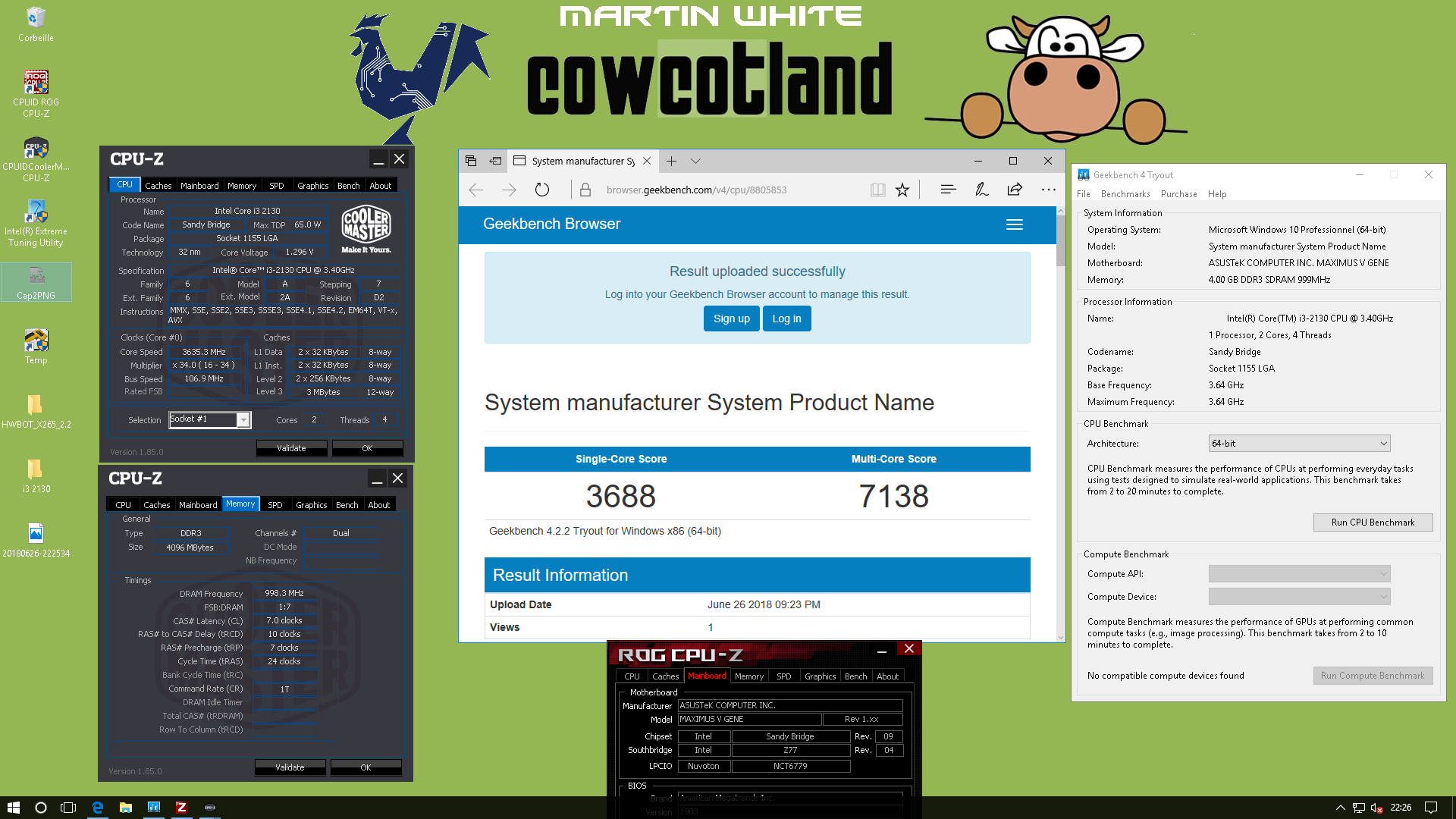This screenshot has width=1456, height=819.
Task: Expand the Architecture 64-bit dropdown
Action: pyautogui.click(x=1299, y=444)
